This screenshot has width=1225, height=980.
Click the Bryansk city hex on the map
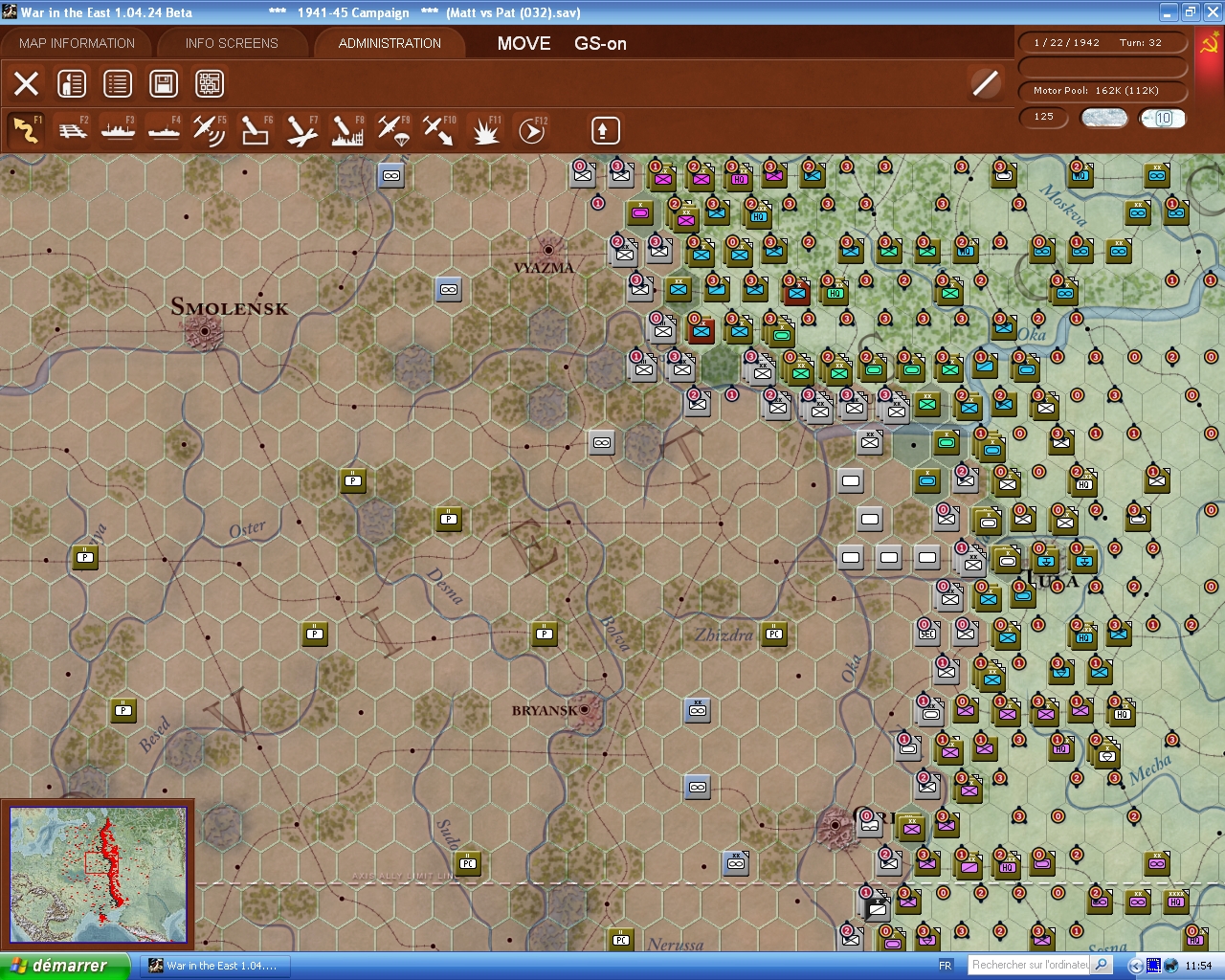[x=587, y=710]
